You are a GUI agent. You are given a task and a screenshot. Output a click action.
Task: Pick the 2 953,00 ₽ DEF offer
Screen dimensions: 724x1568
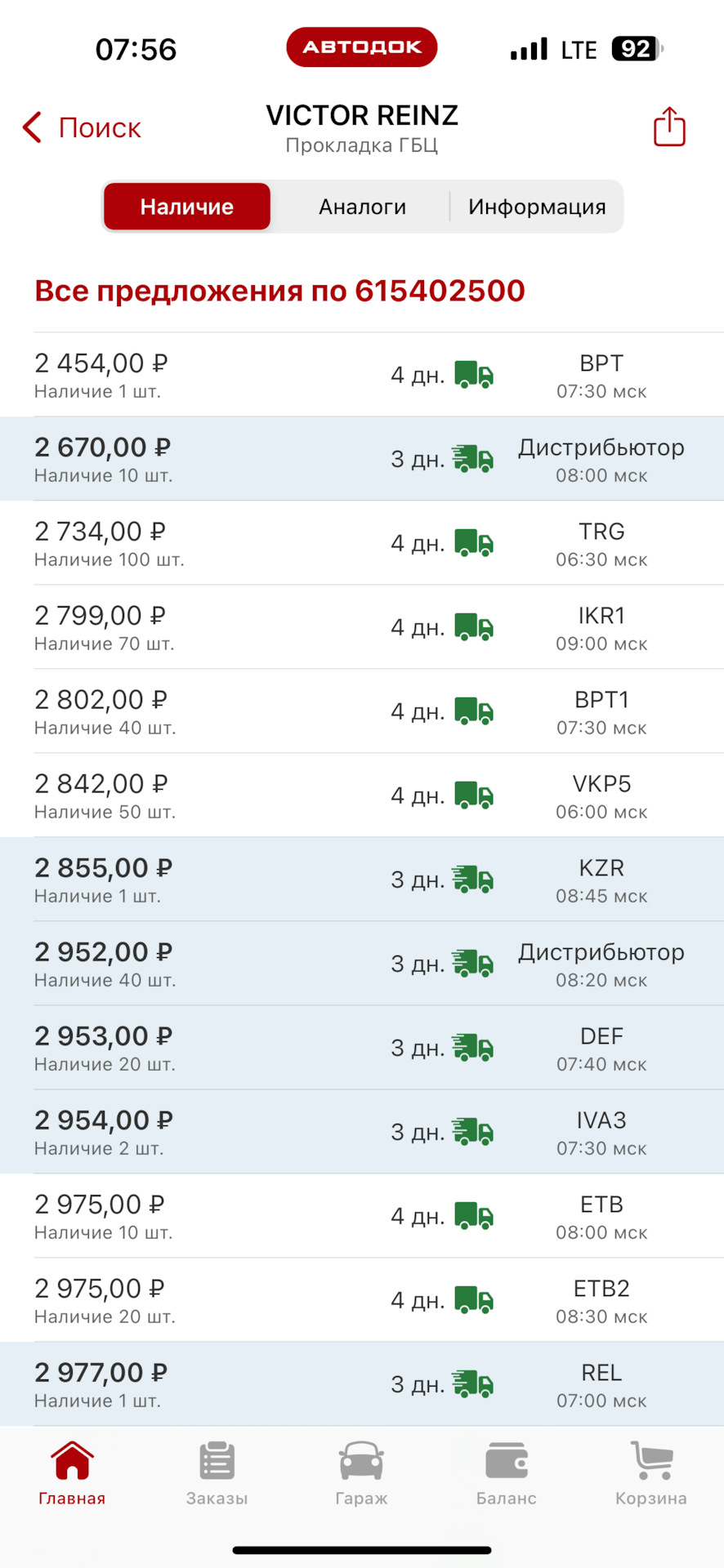pos(362,1048)
